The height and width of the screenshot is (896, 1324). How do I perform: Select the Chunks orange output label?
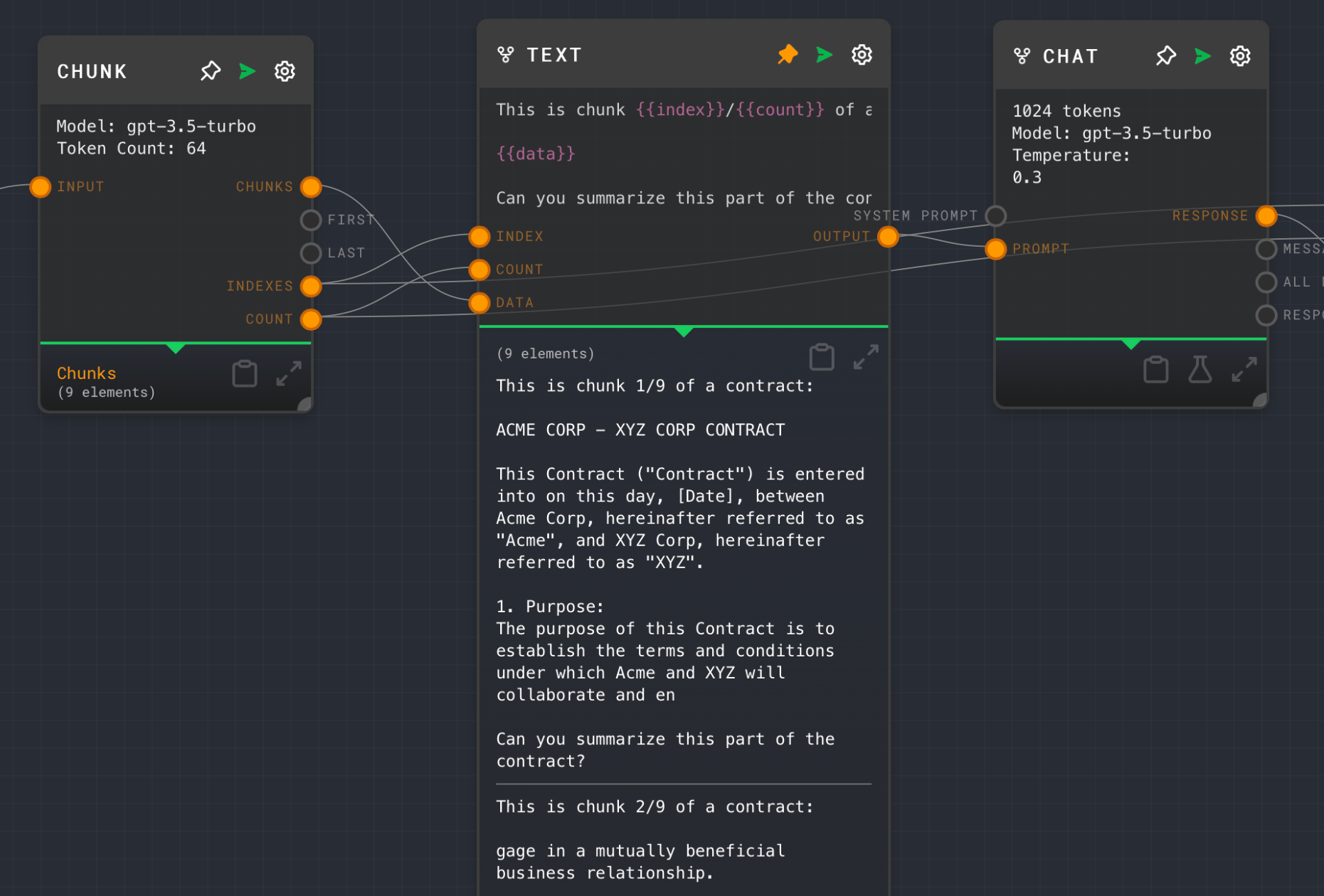(x=87, y=373)
